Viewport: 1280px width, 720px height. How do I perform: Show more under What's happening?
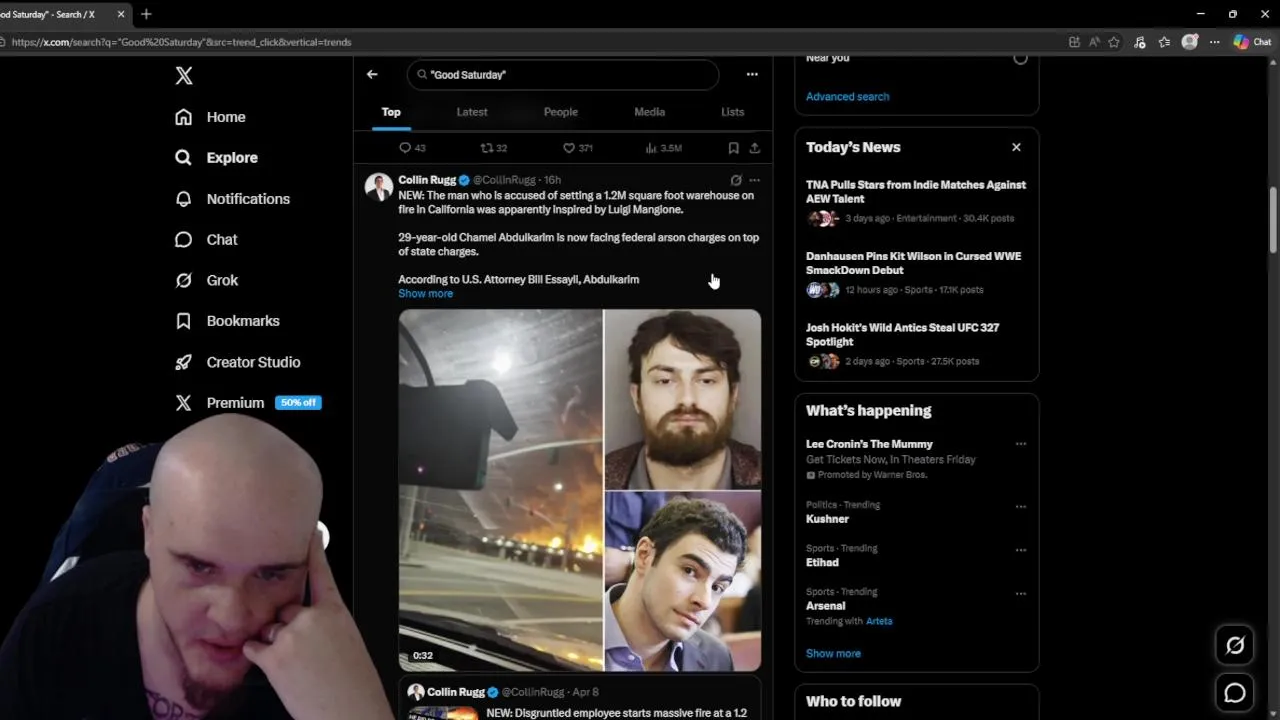pyautogui.click(x=833, y=654)
